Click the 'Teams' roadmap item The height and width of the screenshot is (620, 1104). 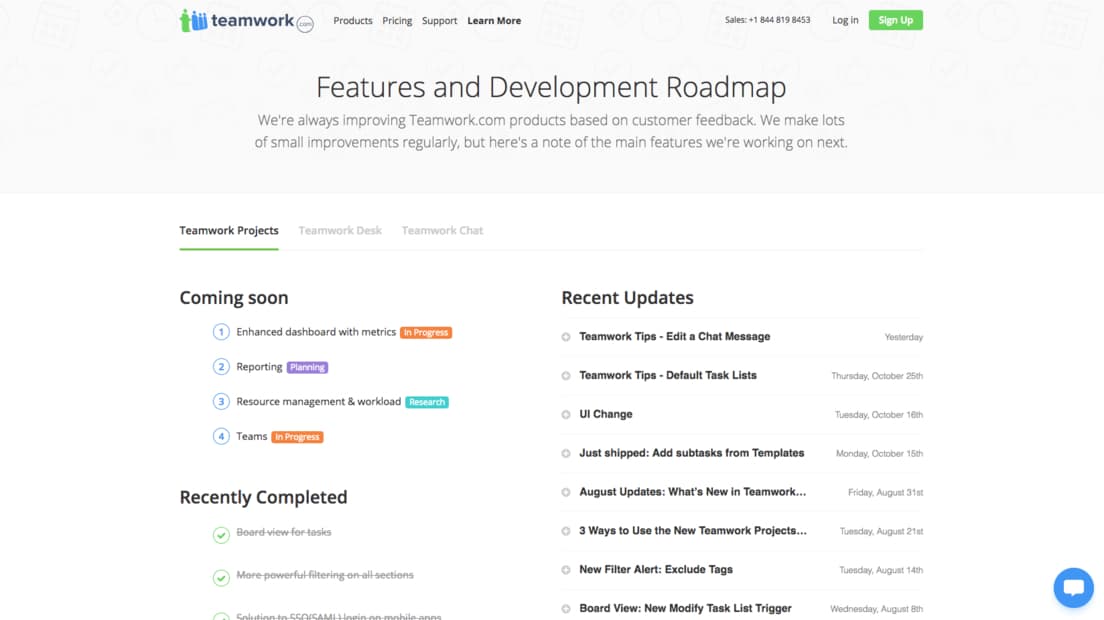click(251, 436)
